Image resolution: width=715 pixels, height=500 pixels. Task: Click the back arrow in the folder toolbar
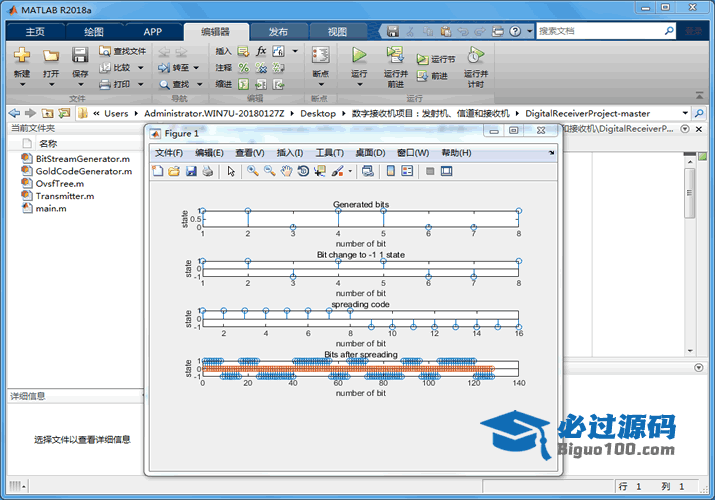[x=15, y=113]
